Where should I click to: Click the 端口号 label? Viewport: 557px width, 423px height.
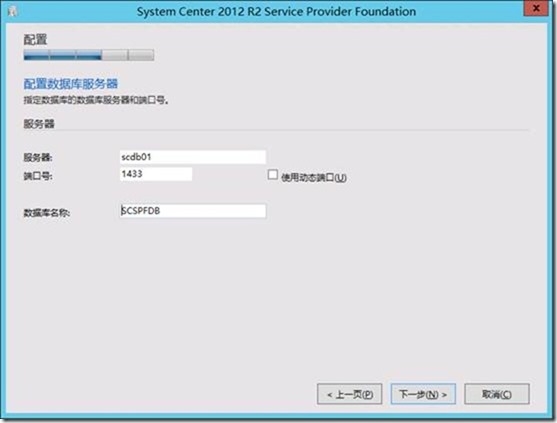tap(38, 176)
